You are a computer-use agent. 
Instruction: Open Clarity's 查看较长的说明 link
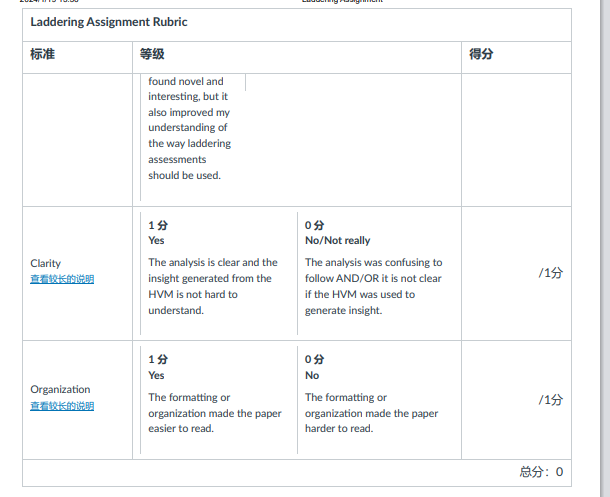[x=62, y=279]
